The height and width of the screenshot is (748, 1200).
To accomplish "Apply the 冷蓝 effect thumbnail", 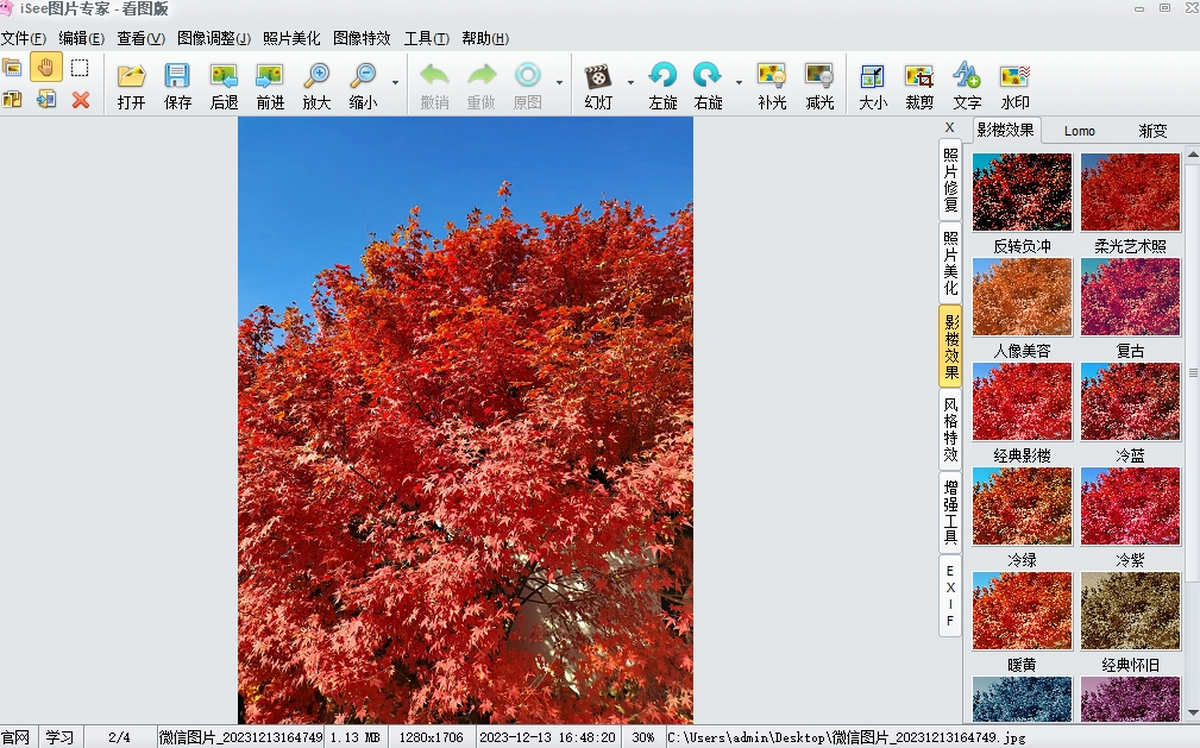I will (x=1131, y=401).
